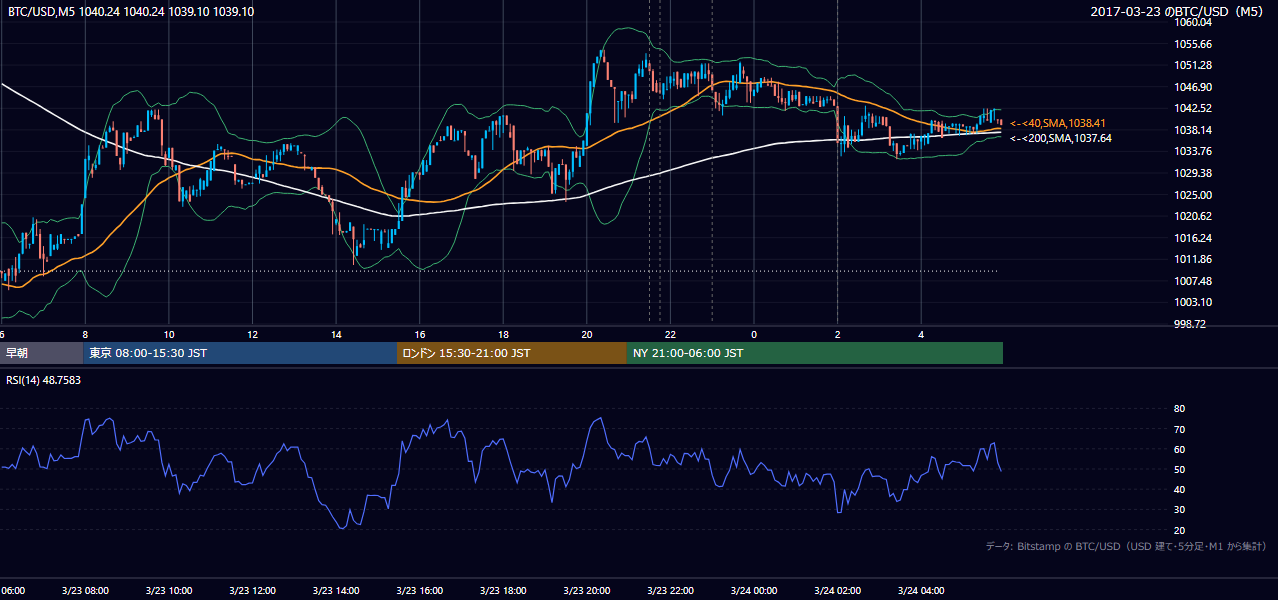Click the white 200 SMA 1037.64 label
The height and width of the screenshot is (600, 1278).
1060,138
